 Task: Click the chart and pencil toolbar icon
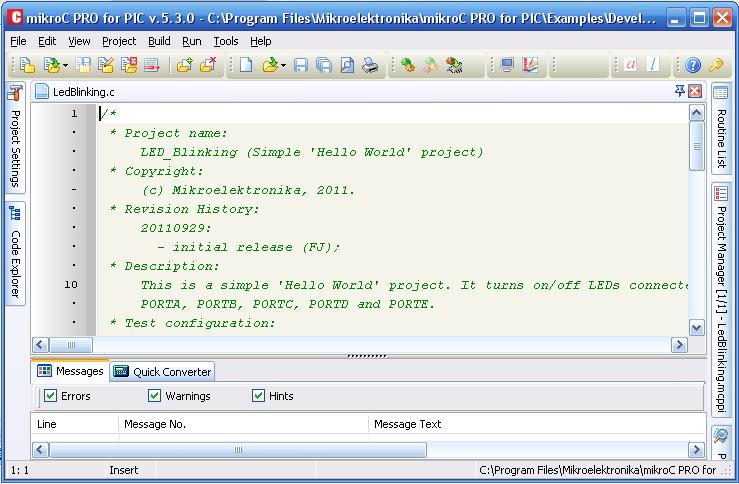click(x=530, y=65)
